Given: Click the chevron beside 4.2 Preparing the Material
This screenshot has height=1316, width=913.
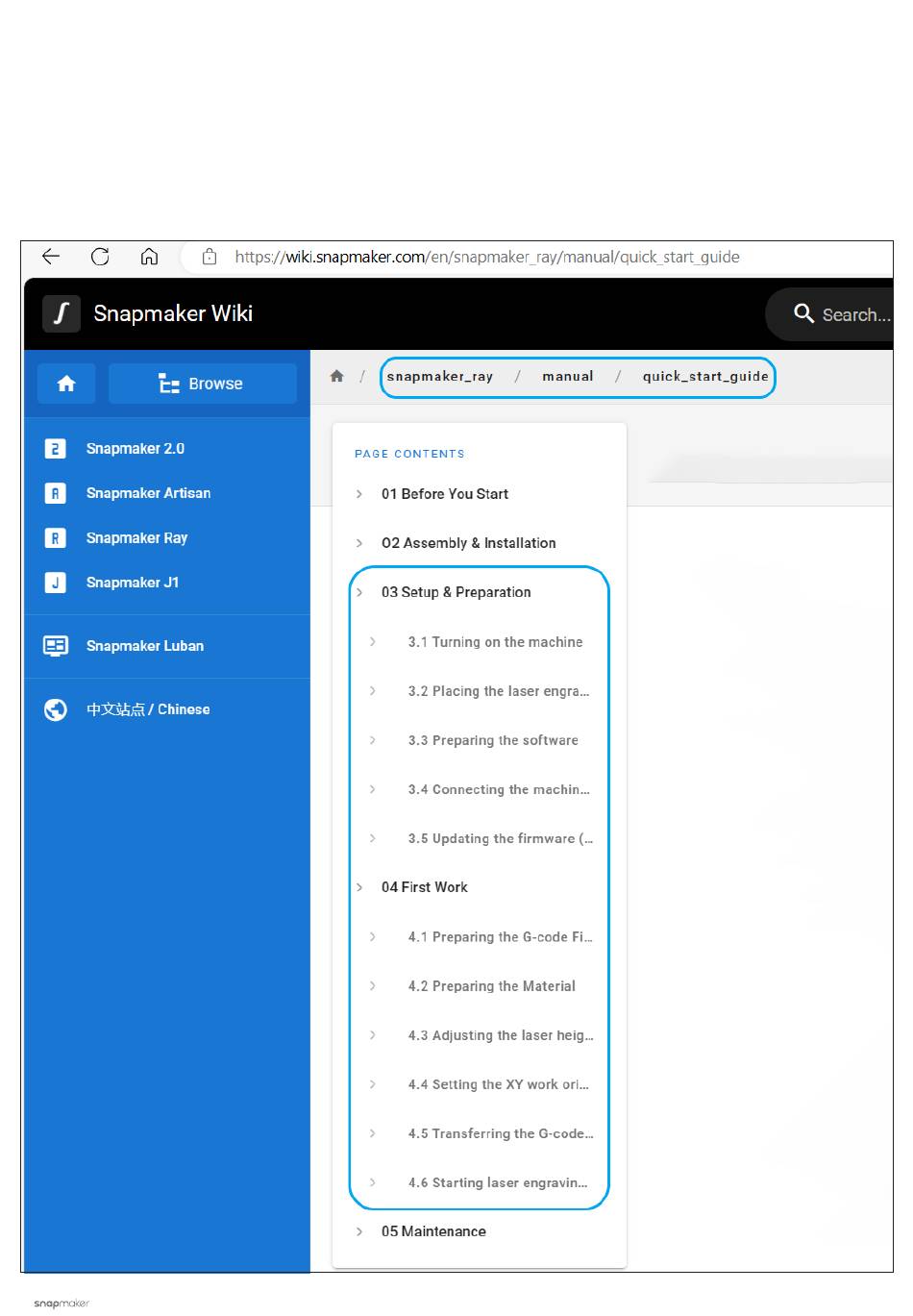Looking at the screenshot, I should point(373,986).
